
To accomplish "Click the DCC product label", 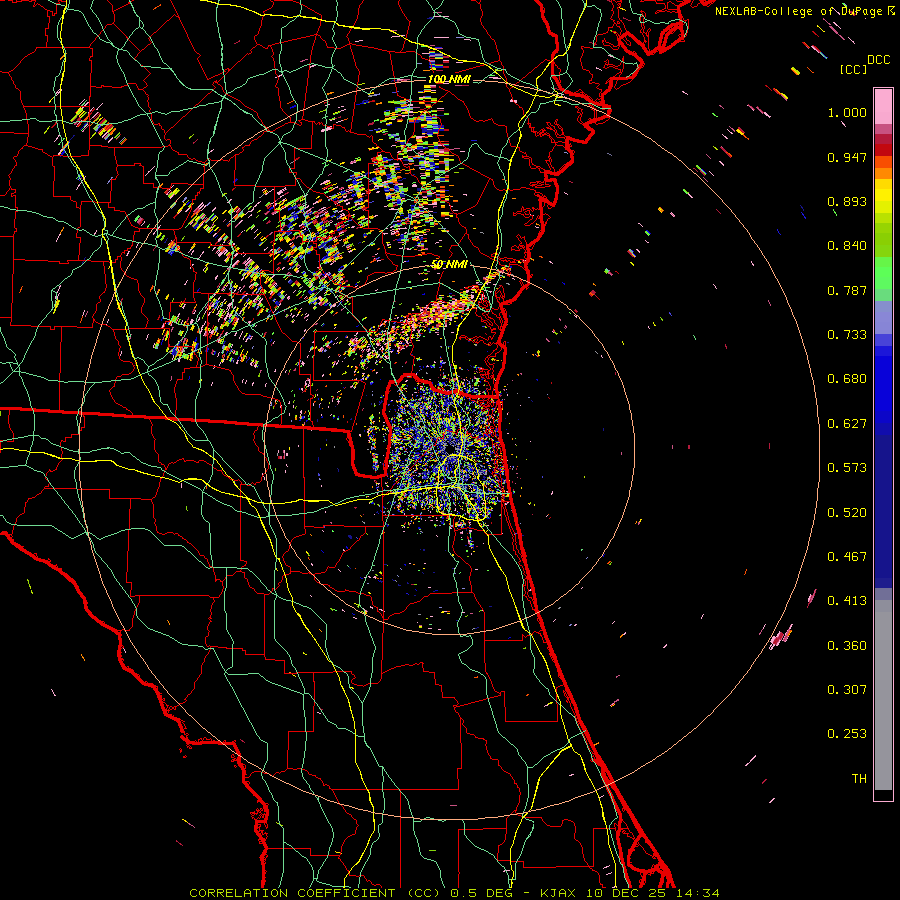I will [879, 60].
